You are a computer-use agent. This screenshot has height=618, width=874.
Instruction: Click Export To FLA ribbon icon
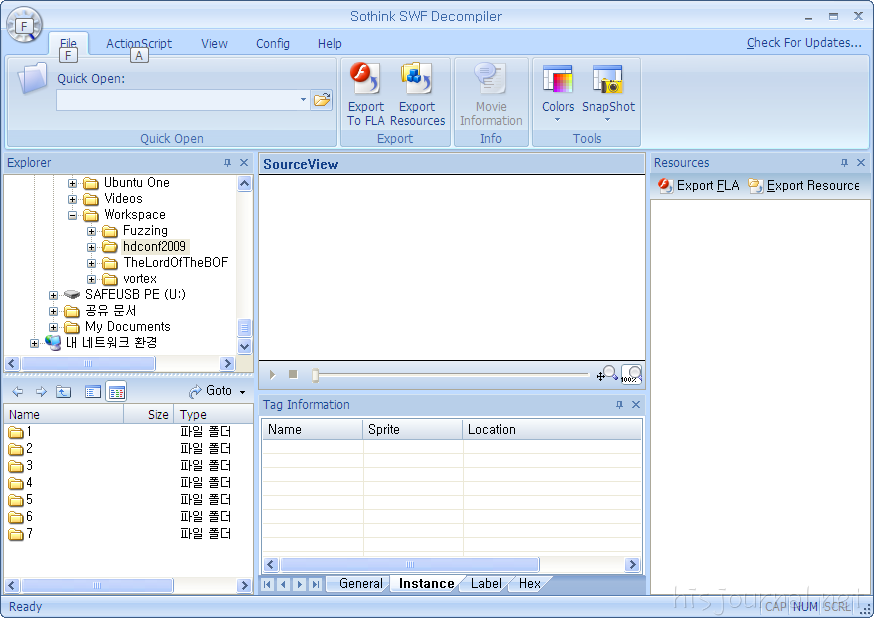click(366, 95)
